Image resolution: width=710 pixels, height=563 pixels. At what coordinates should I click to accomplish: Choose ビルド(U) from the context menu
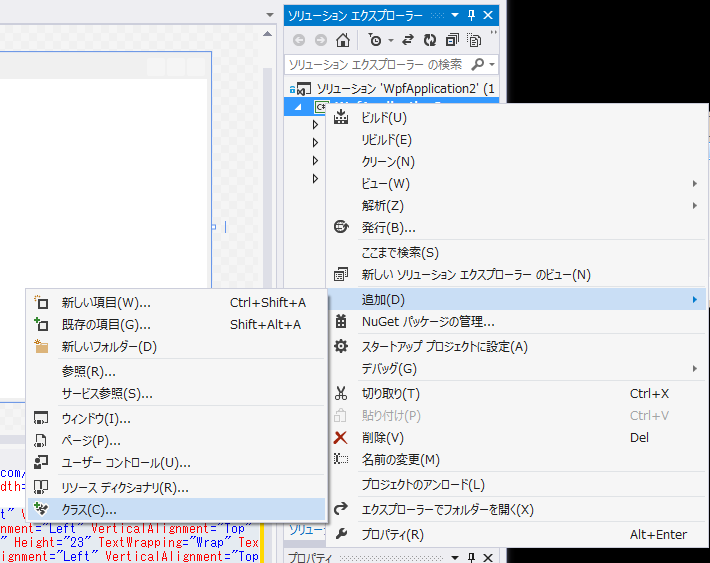point(517,118)
